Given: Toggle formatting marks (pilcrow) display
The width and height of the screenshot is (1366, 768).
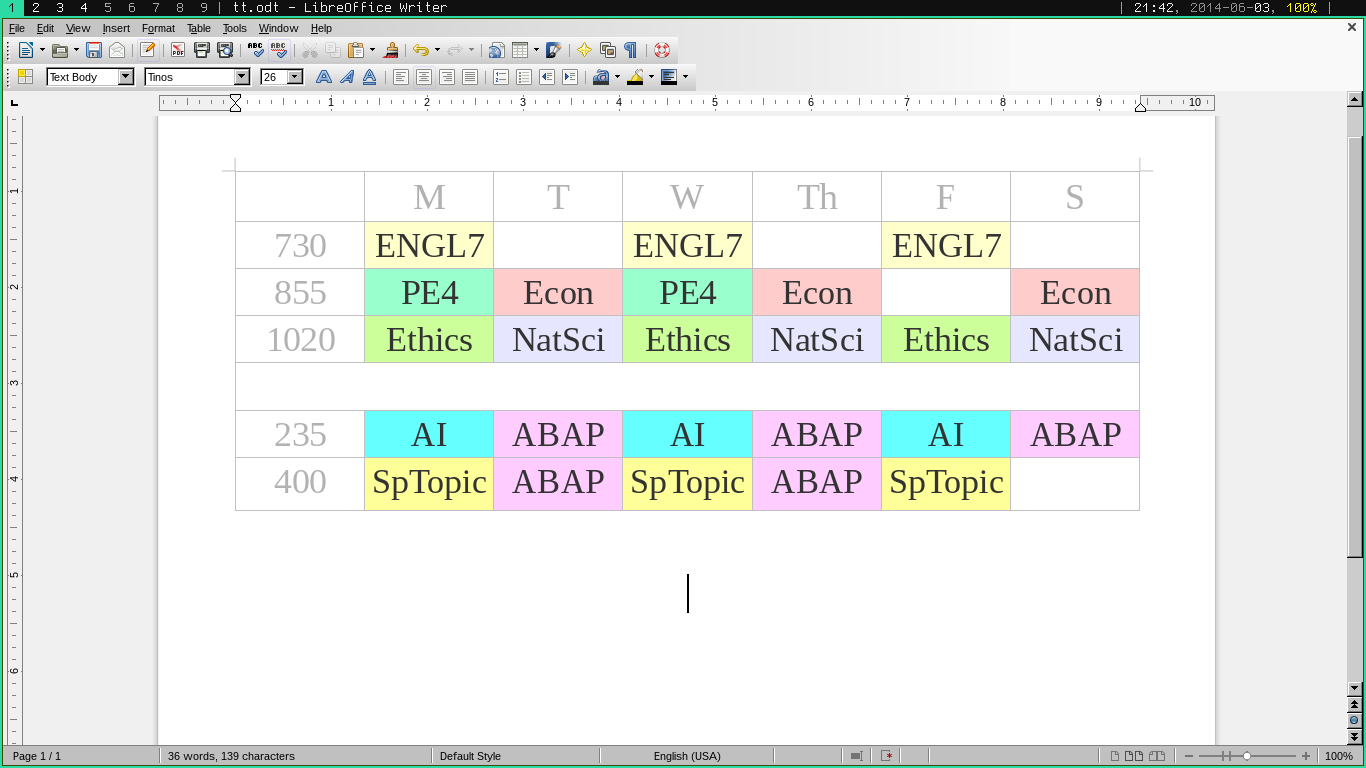Looking at the screenshot, I should (x=630, y=50).
